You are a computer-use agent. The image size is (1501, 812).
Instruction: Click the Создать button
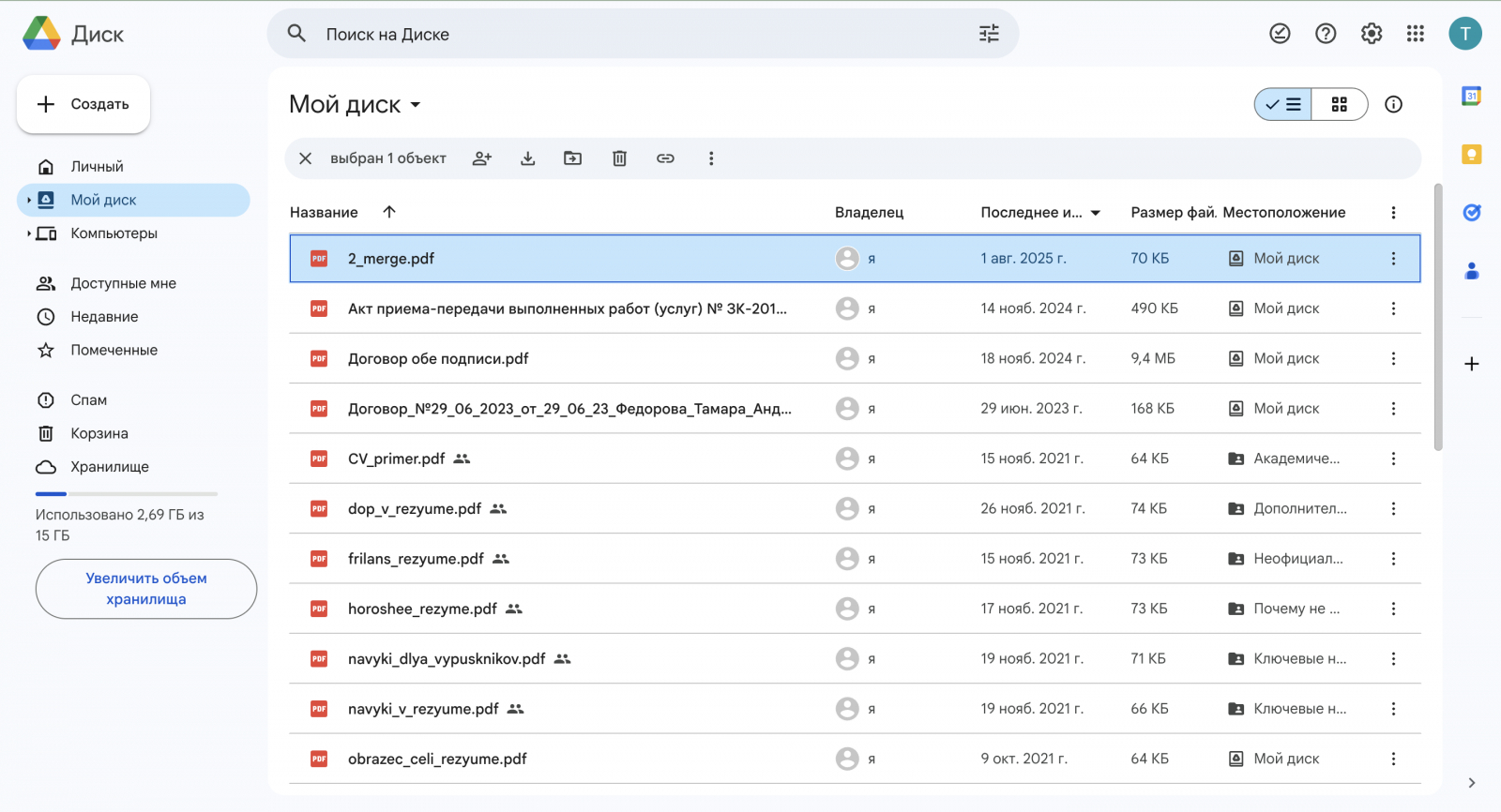coord(83,104)
